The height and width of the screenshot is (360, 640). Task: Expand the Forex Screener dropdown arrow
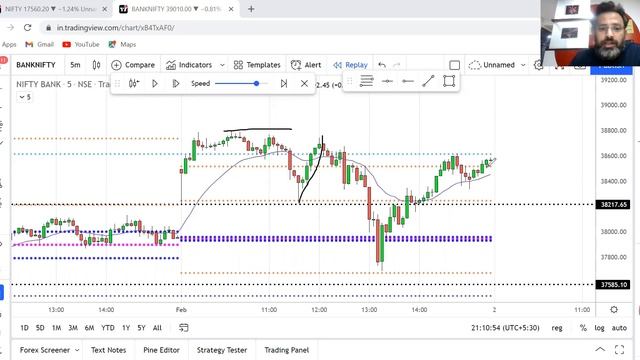[x=77, y=350]
